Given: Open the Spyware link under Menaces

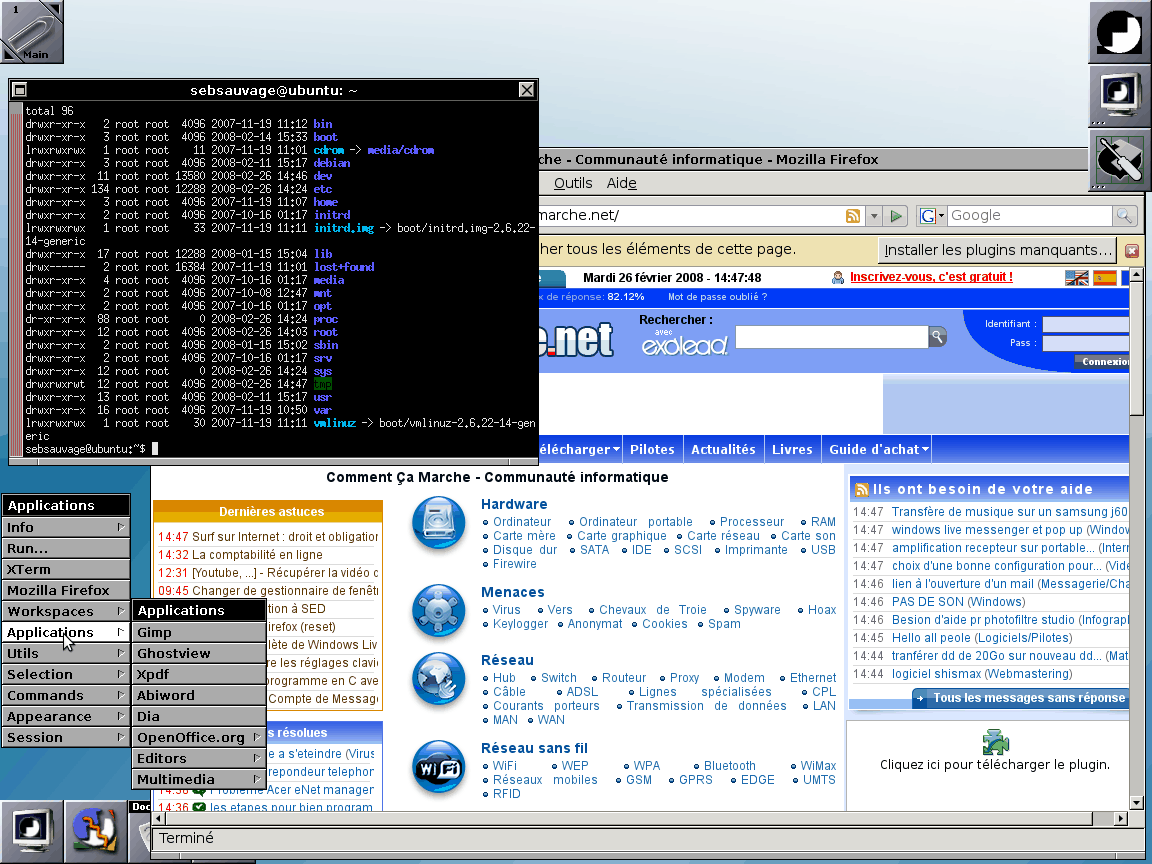Looking at the screenshot, I should coord(757,610).
